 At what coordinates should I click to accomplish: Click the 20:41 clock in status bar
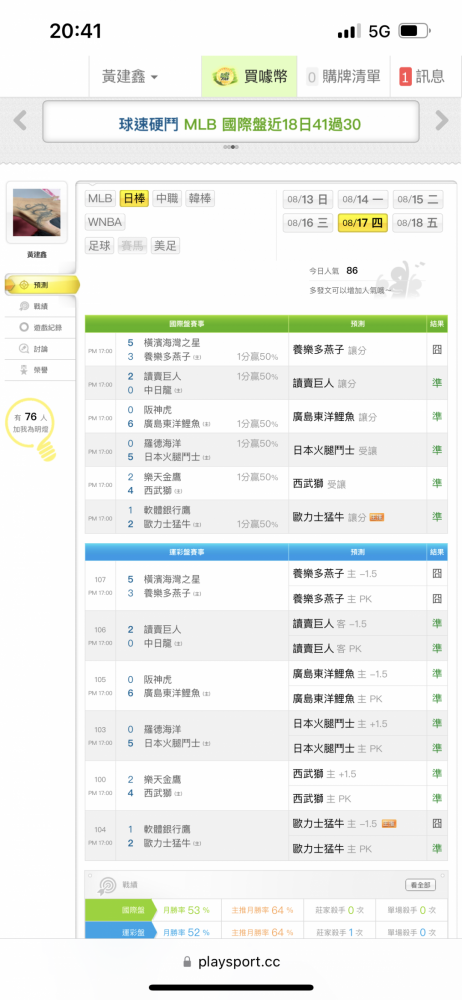pyautogui.click(x=75, y=31)
